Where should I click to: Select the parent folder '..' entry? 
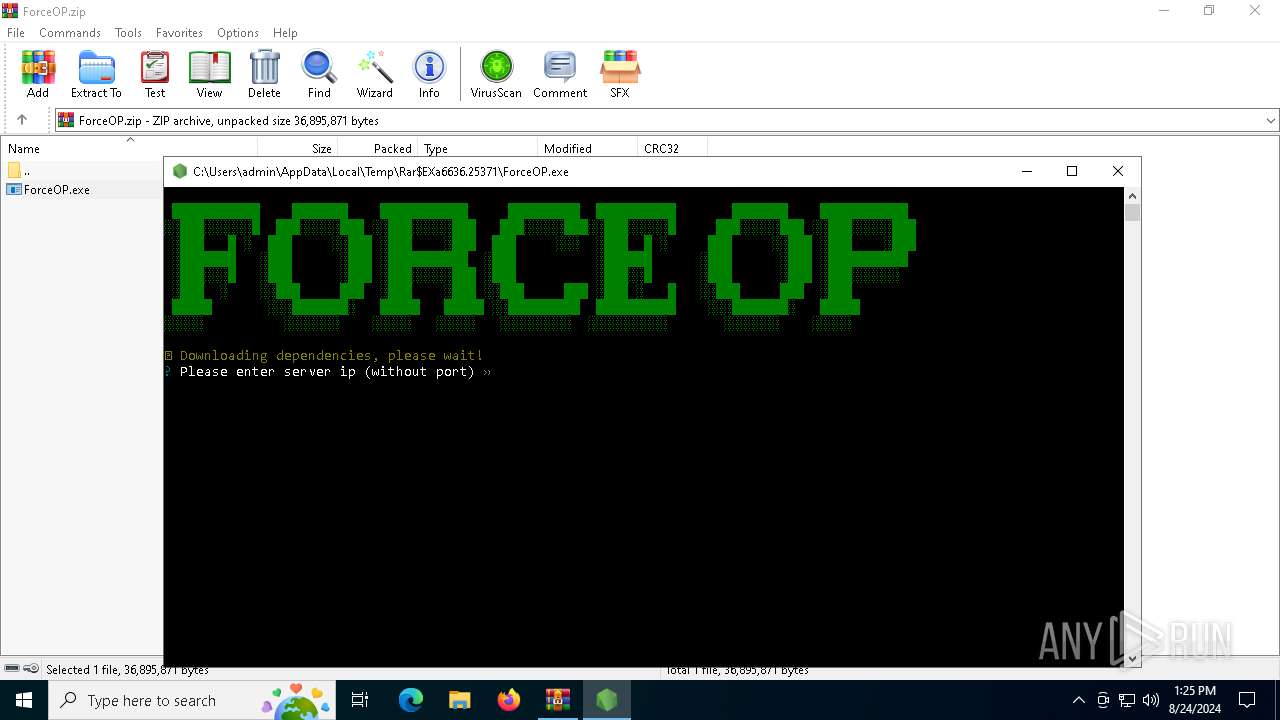pyautogui.click(x=20, y=171)
